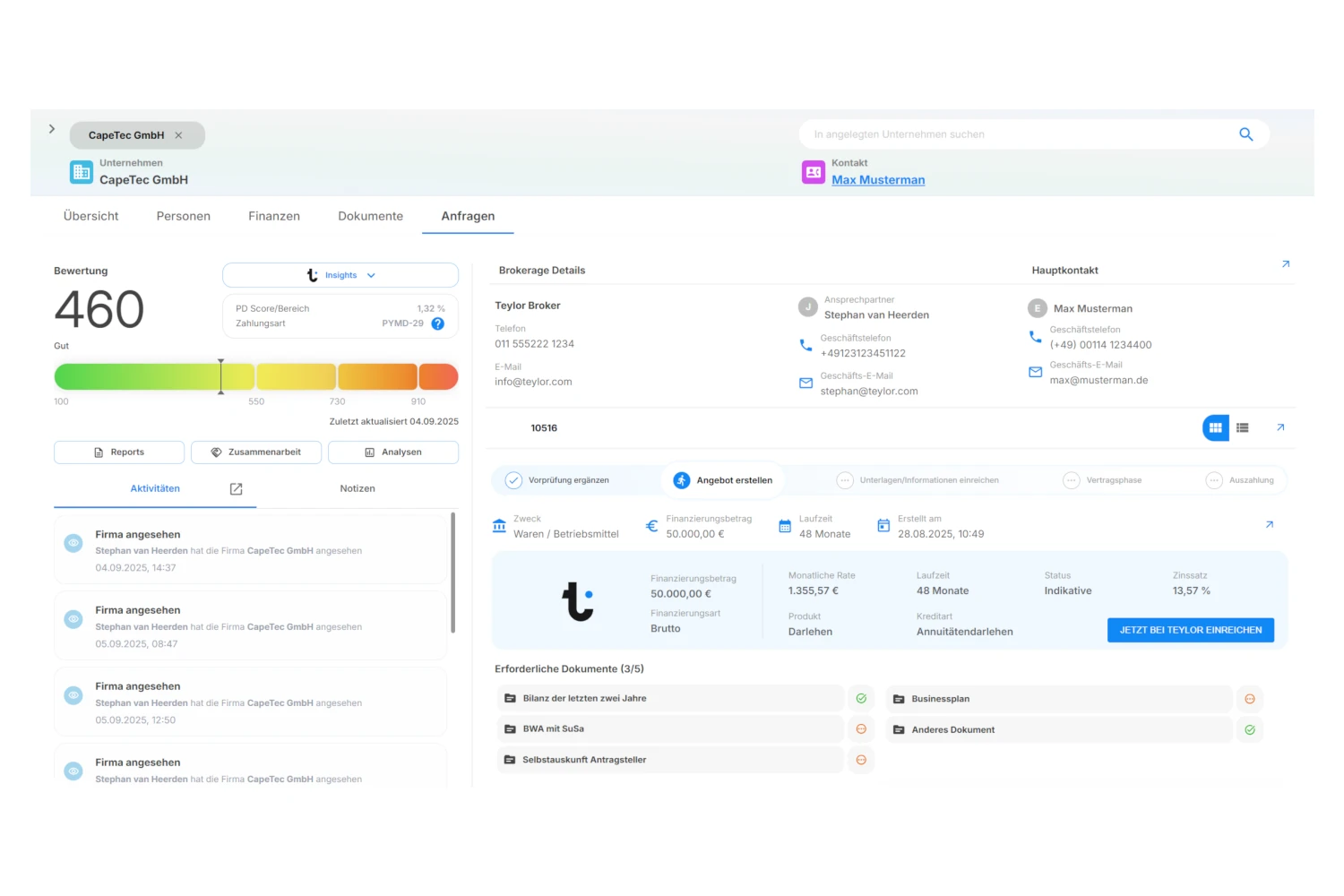1344x896 pixels.
Task: Toggle pending status for Selbstauskunft Antragsteller
Action: tap(861, 760)
